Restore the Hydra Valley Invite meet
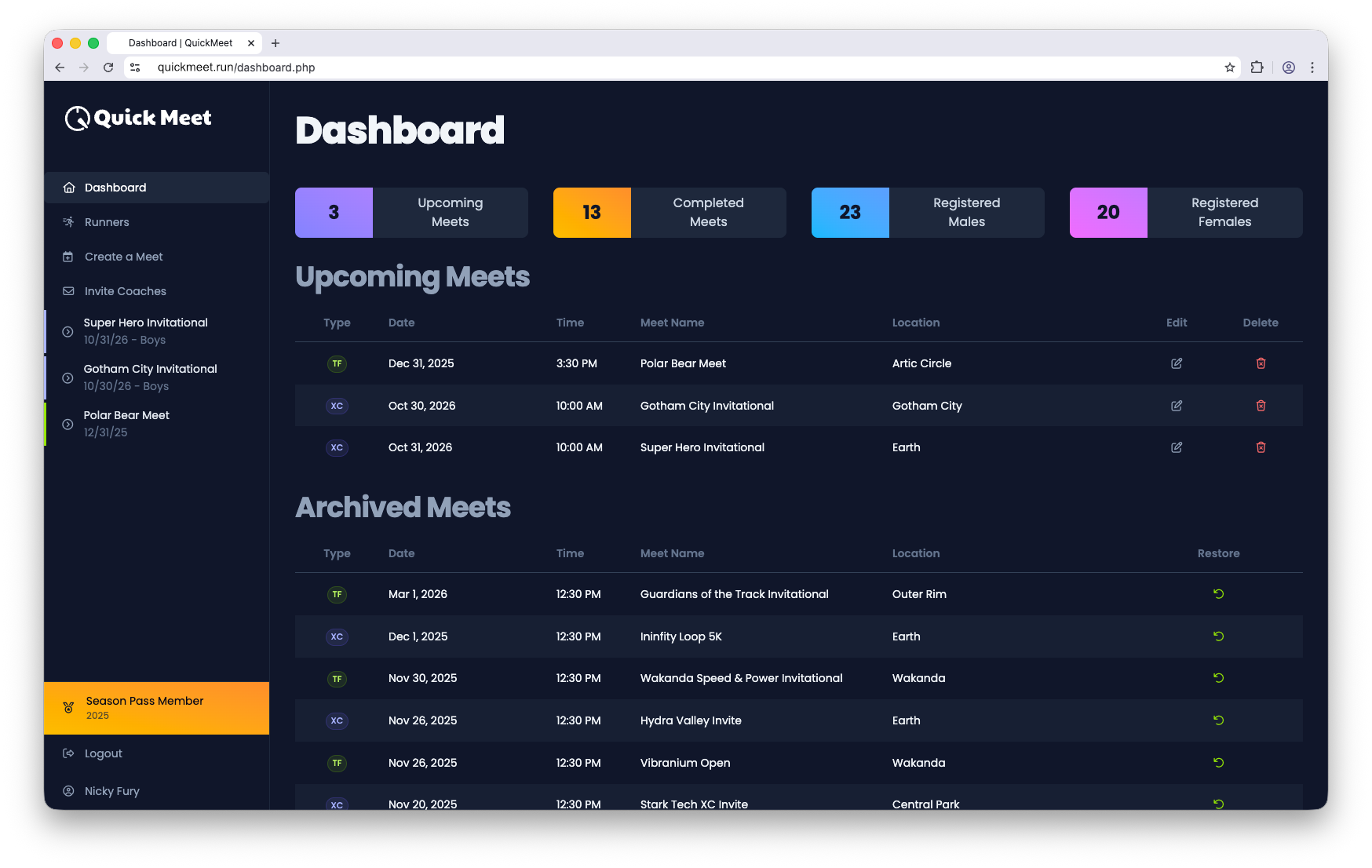 coord(1218,720)
